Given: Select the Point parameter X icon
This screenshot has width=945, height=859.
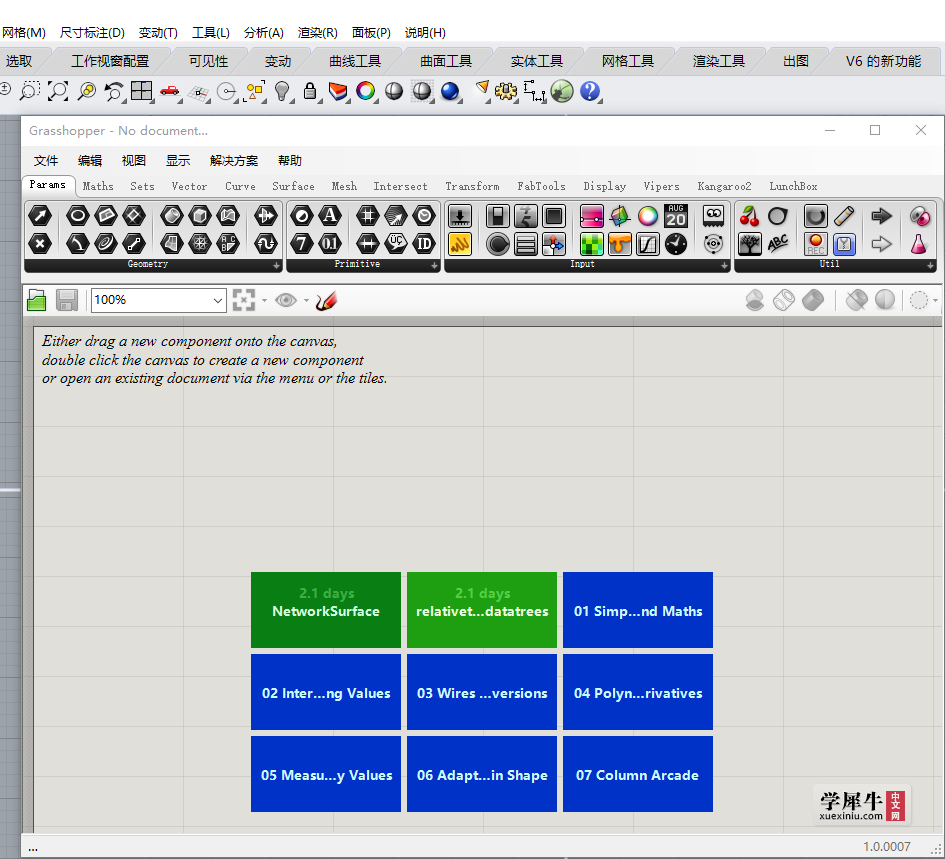Looking at the screenshot, I should point(40,244).
